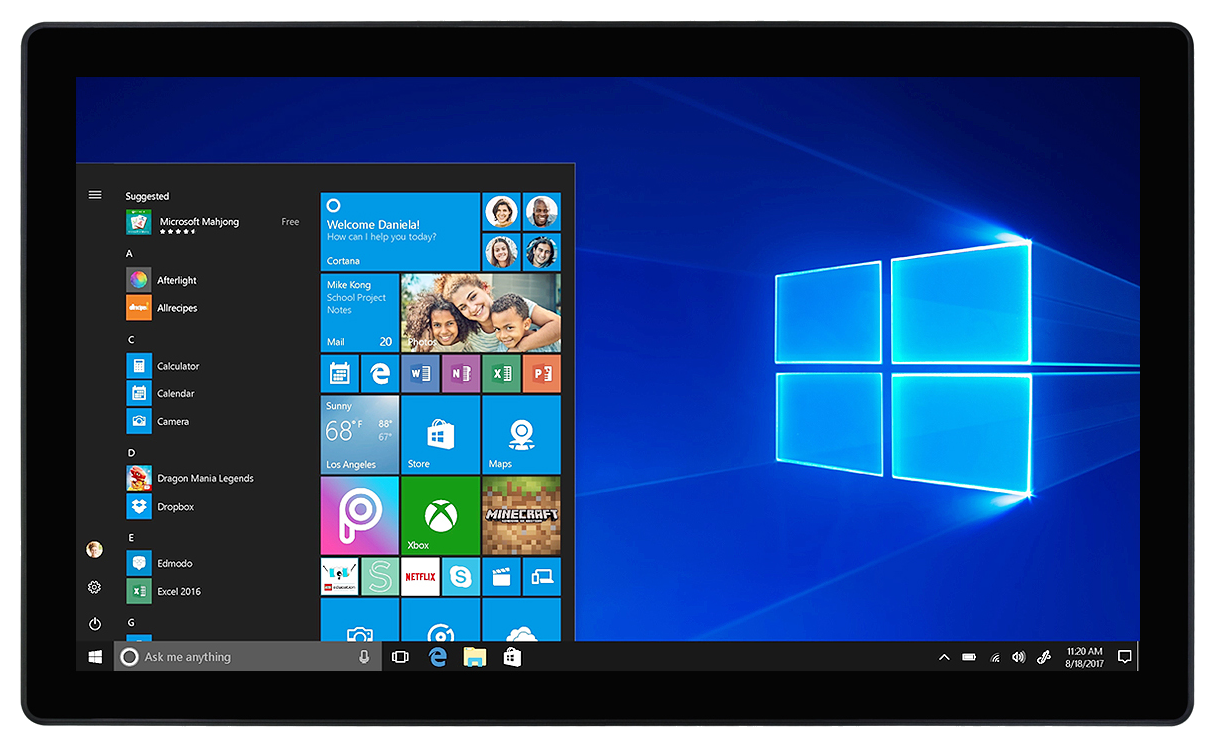
Task: Jump to letter E section header
Action: click(130, 537)
